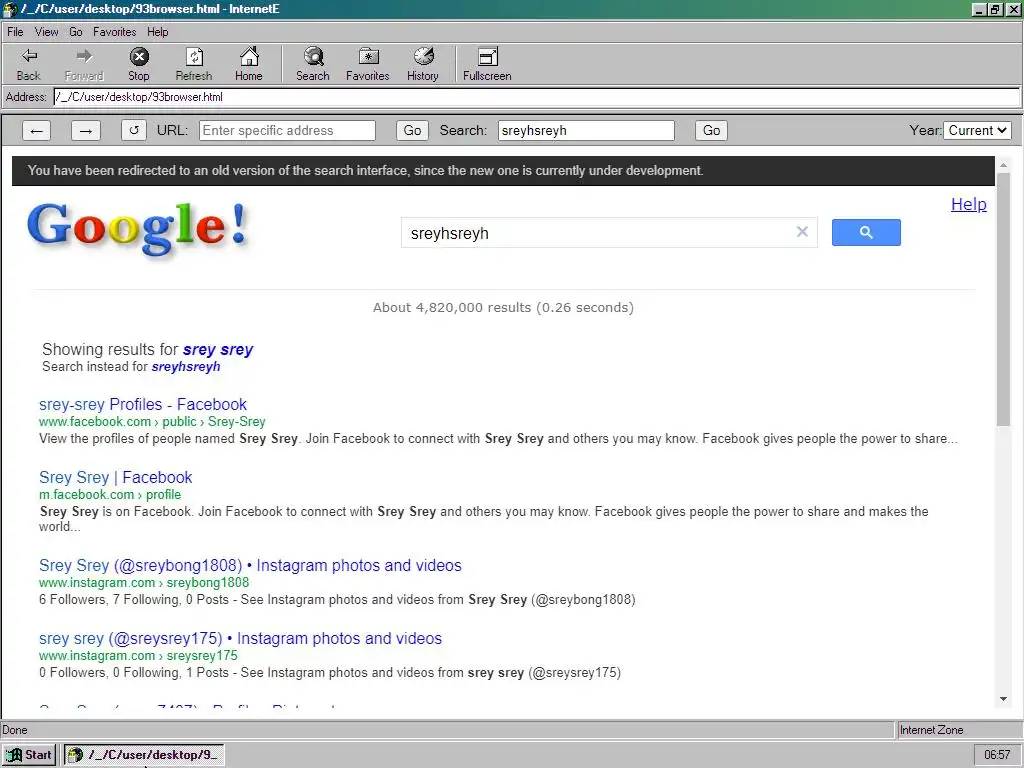Click the page scrollbar down arrow
The width and height of the screenshot is (1024, 768).
1003,699
